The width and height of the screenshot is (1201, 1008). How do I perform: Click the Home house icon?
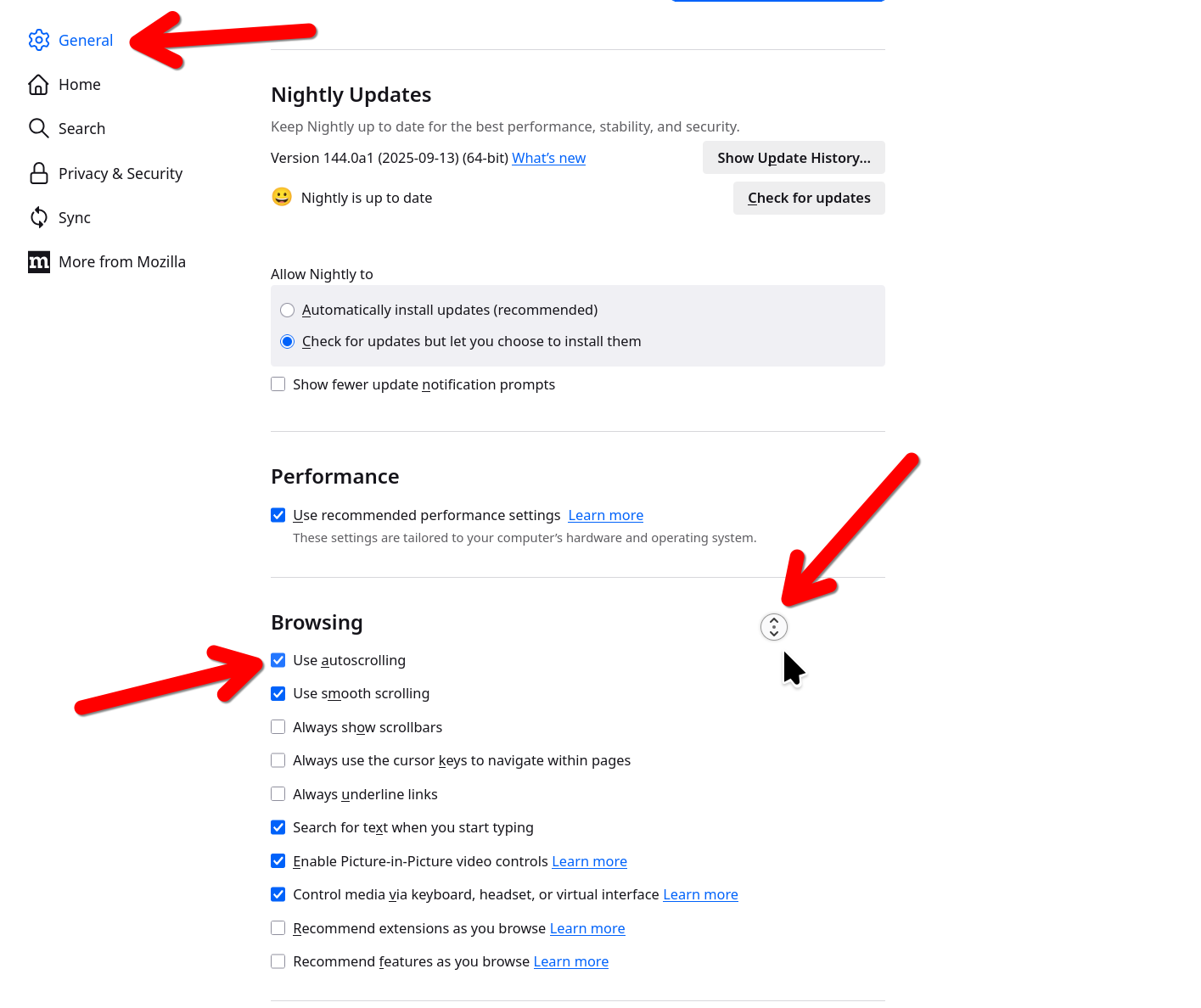[38, 85]
